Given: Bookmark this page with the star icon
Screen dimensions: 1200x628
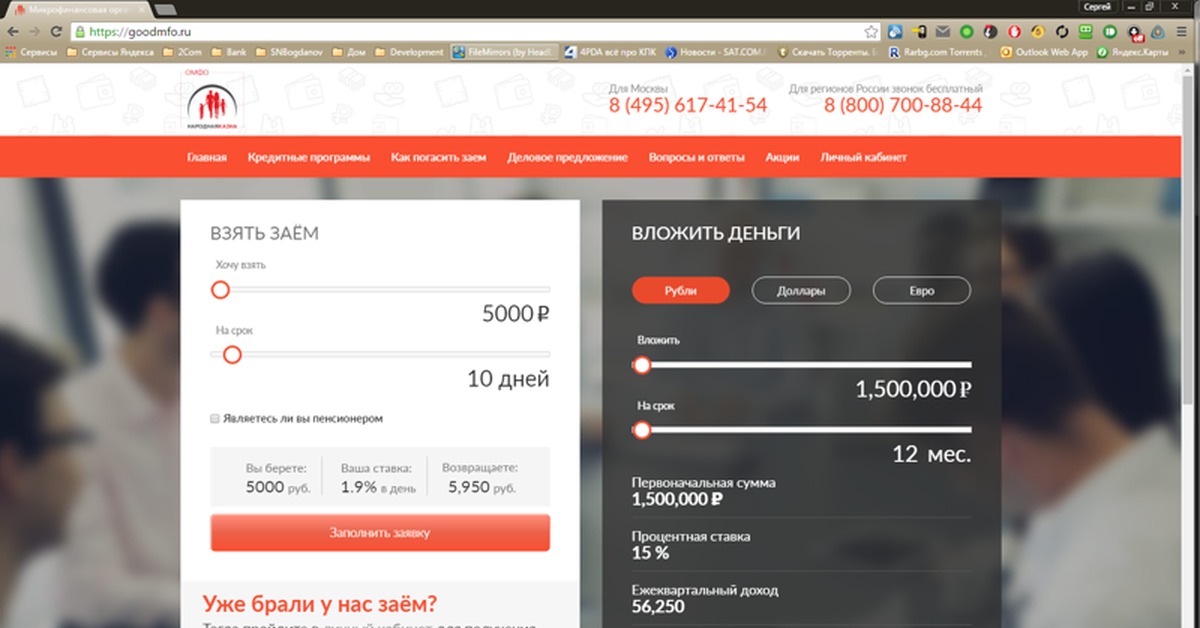Looking at the screenshot, I should 871,32.
